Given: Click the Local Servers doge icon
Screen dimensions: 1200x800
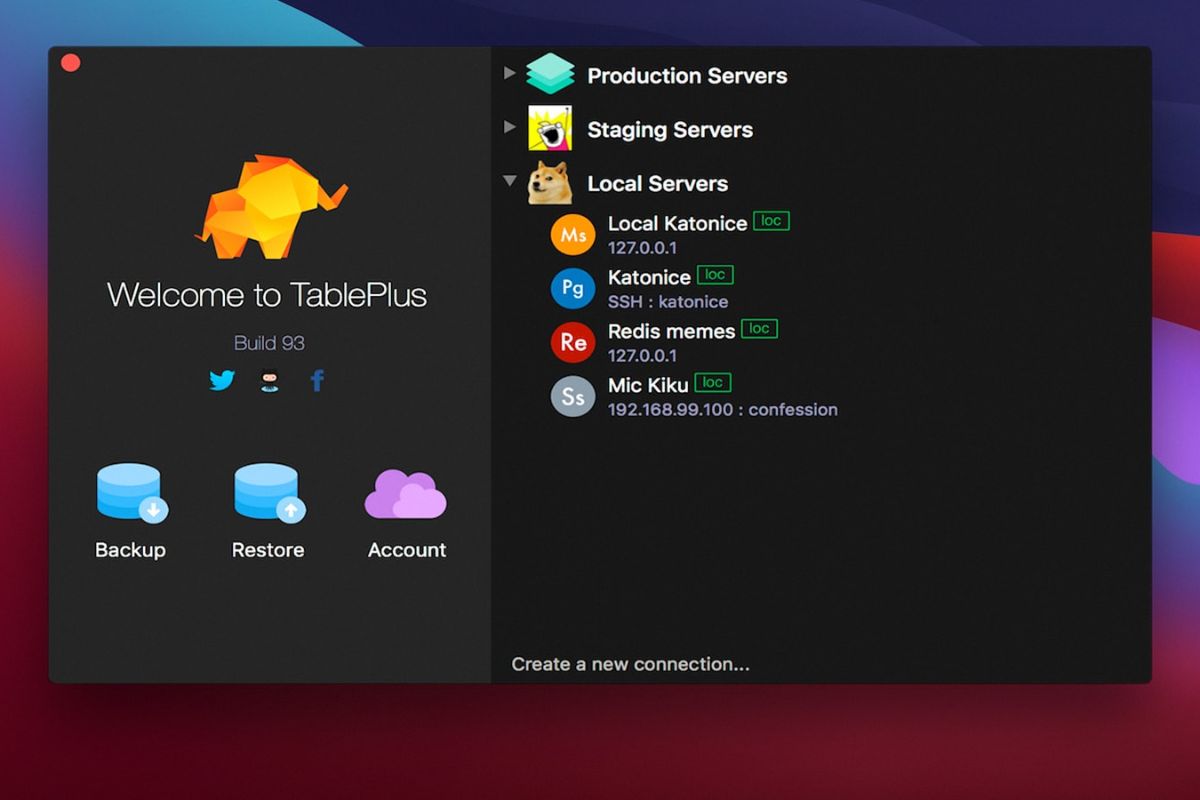Looking at the screenshot, I should (550, 182).
